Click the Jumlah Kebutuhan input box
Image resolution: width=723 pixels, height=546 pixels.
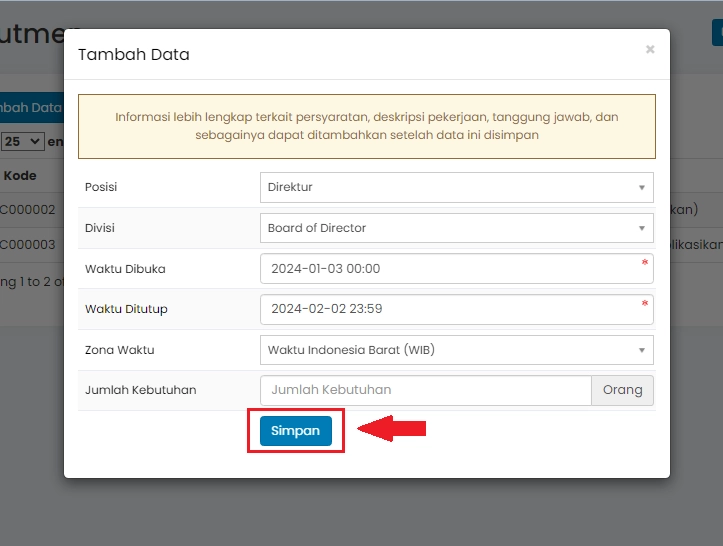(425, 390)
